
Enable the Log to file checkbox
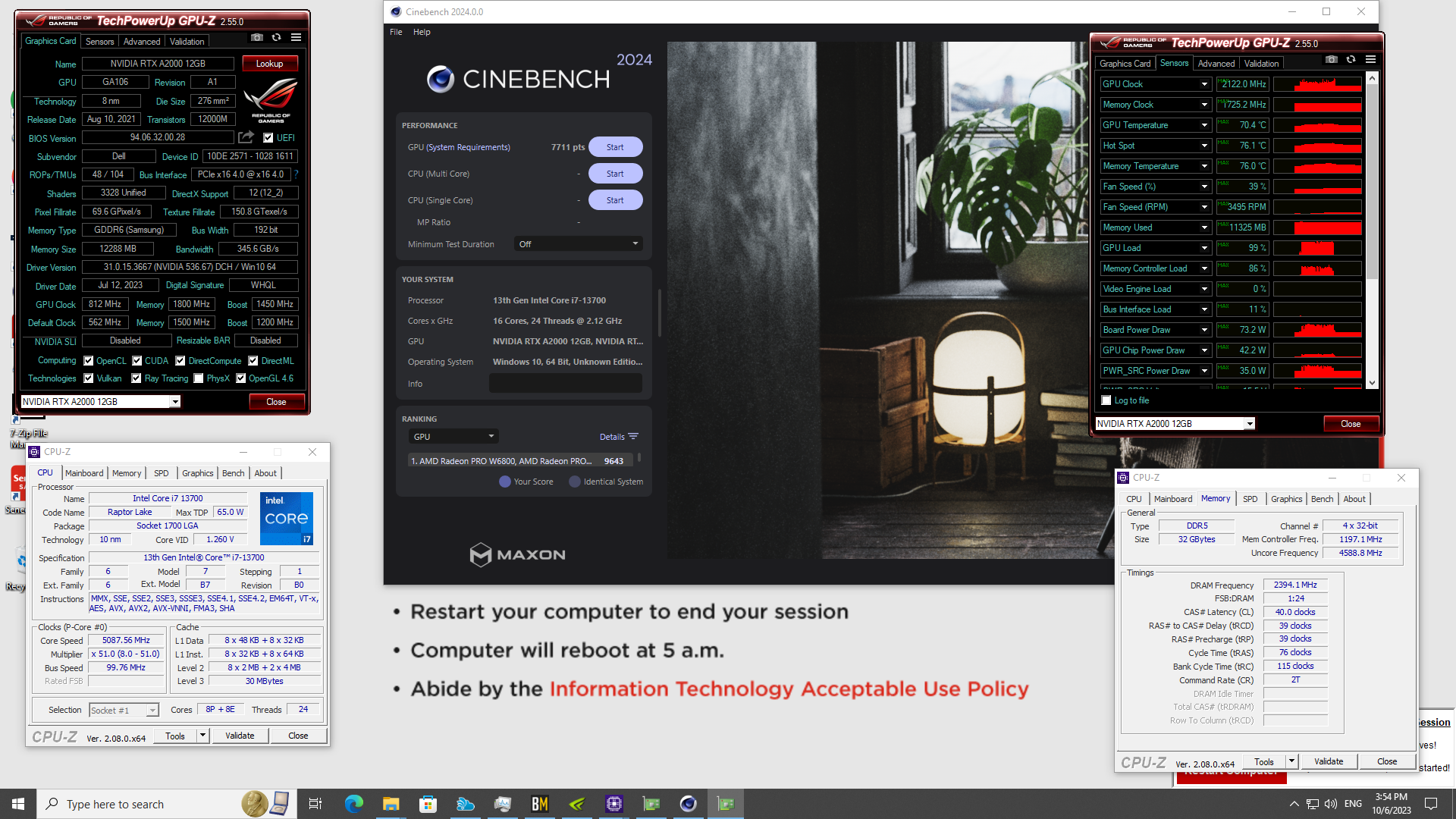click(x=1106, y=400)
